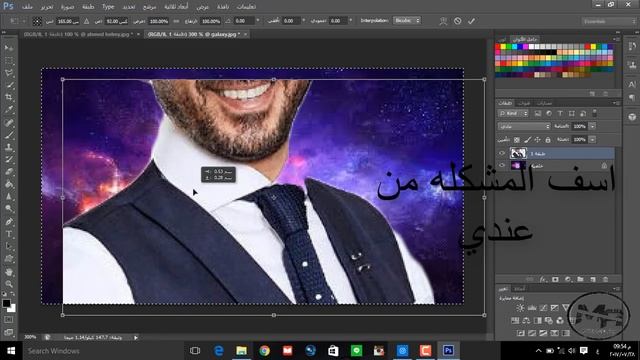Screen dimensions: 640x360
Task: Open the تحرير (Edit) menu
Action: (47, 7)
